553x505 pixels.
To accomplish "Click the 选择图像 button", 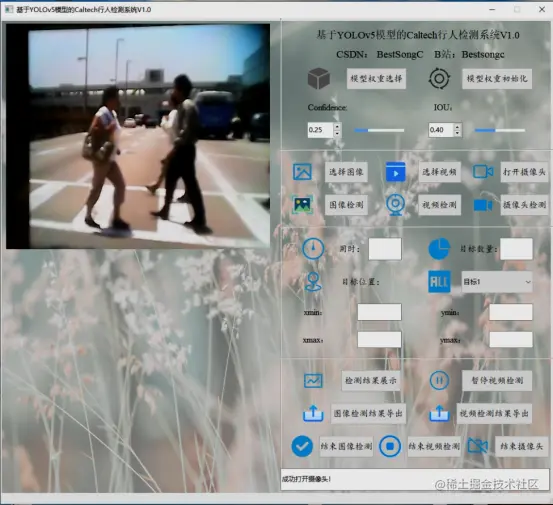I will click(x=346, y=172).
